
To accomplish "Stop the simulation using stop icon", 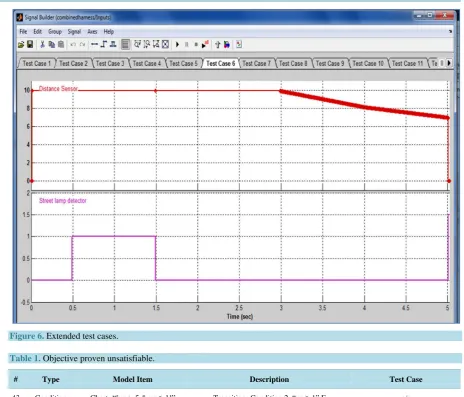I will click(x=196, y=44).
